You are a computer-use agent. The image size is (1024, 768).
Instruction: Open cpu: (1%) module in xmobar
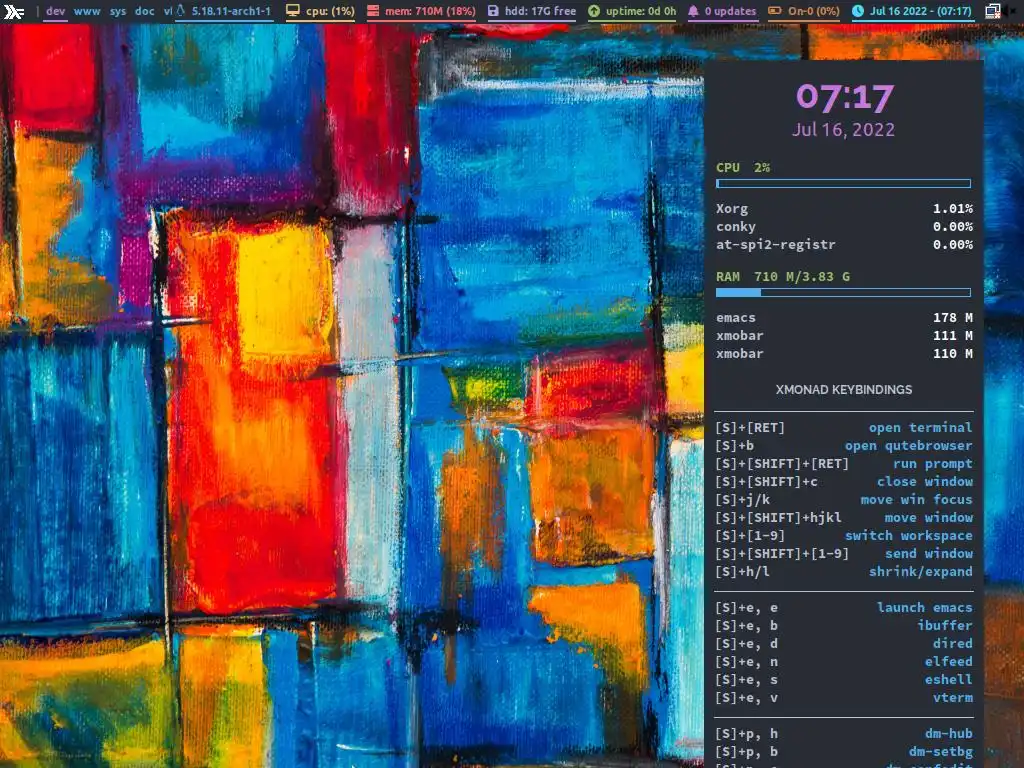[330, 11]
